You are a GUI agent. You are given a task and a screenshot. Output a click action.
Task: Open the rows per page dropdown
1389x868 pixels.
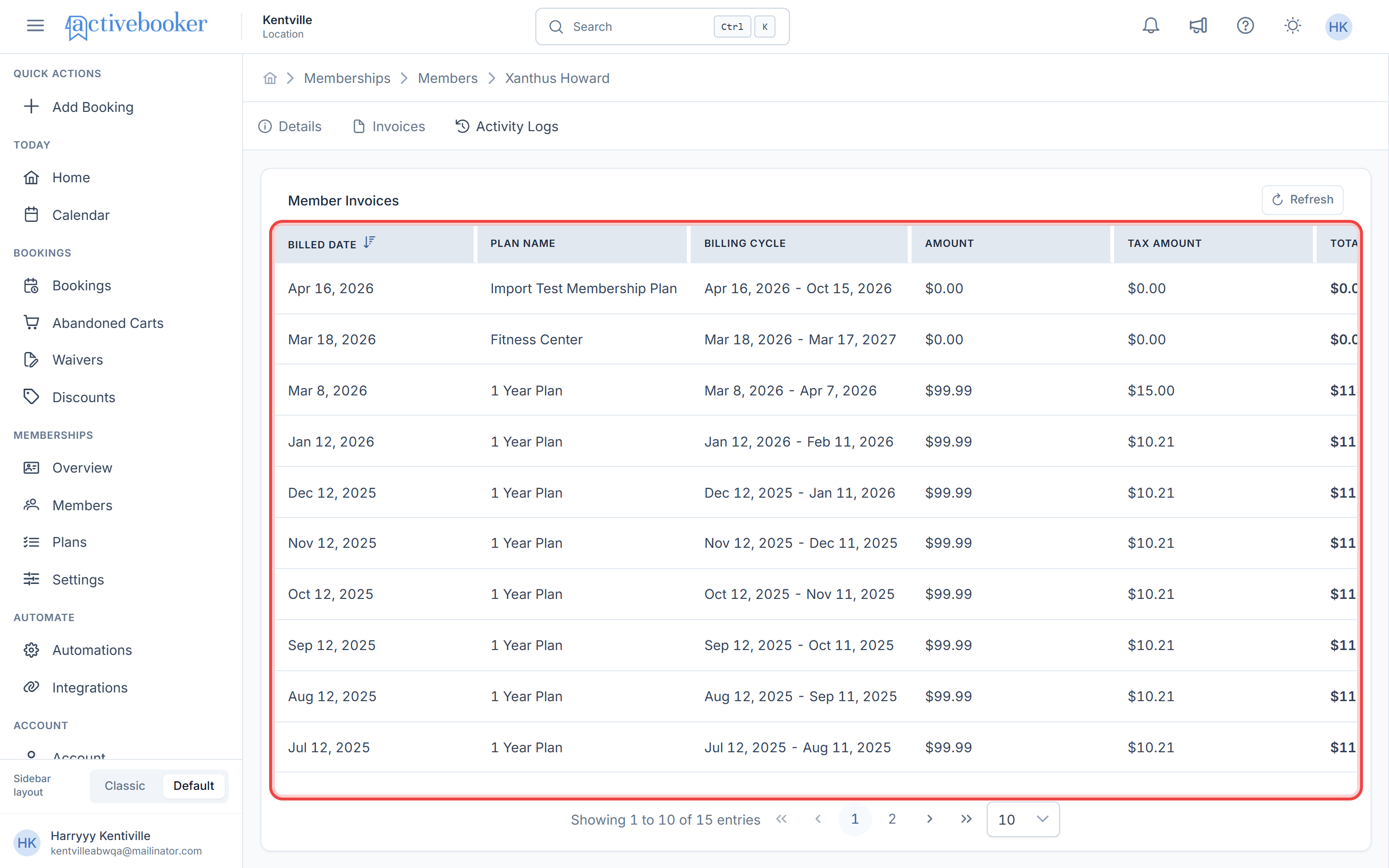[1023, 819]
